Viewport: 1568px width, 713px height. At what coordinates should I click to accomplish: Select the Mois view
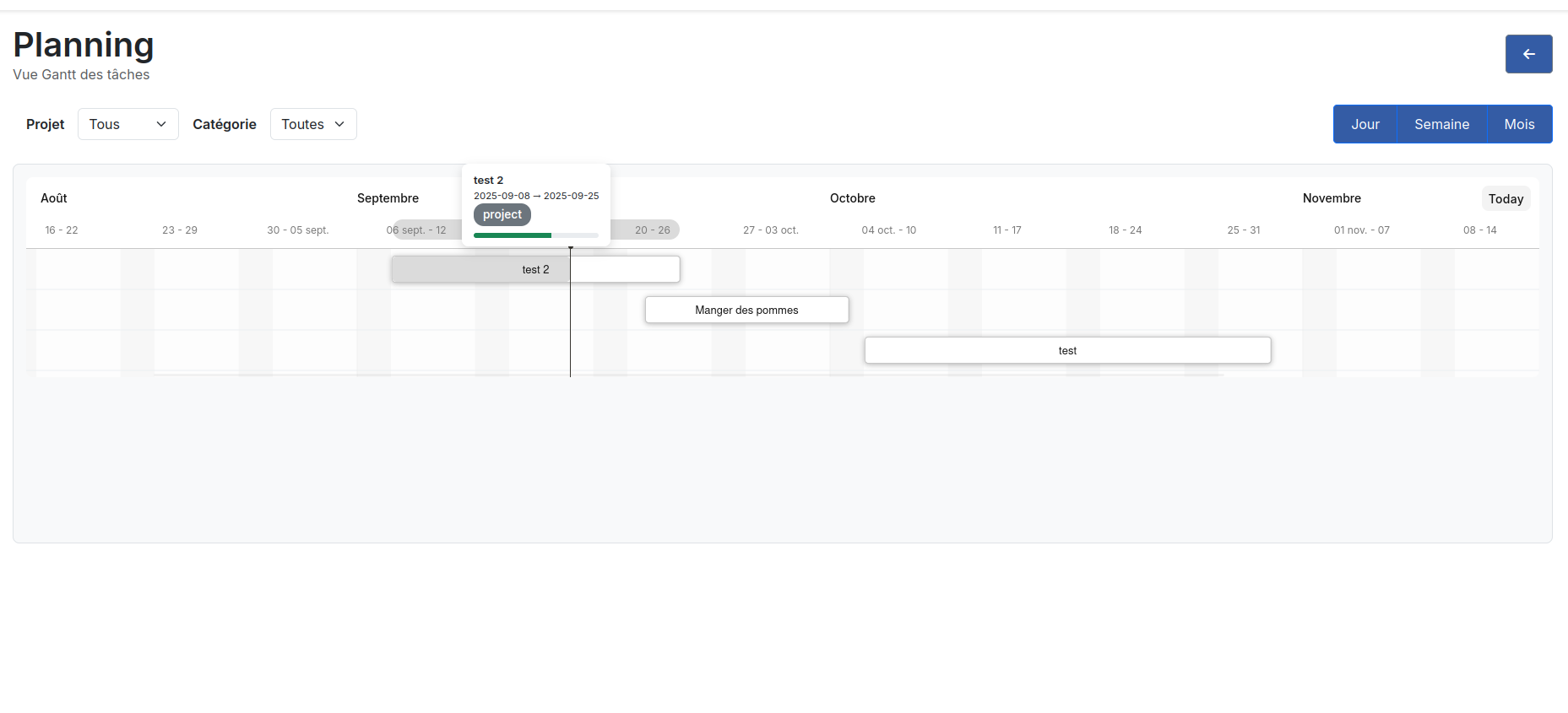[x=1519, y=124]
